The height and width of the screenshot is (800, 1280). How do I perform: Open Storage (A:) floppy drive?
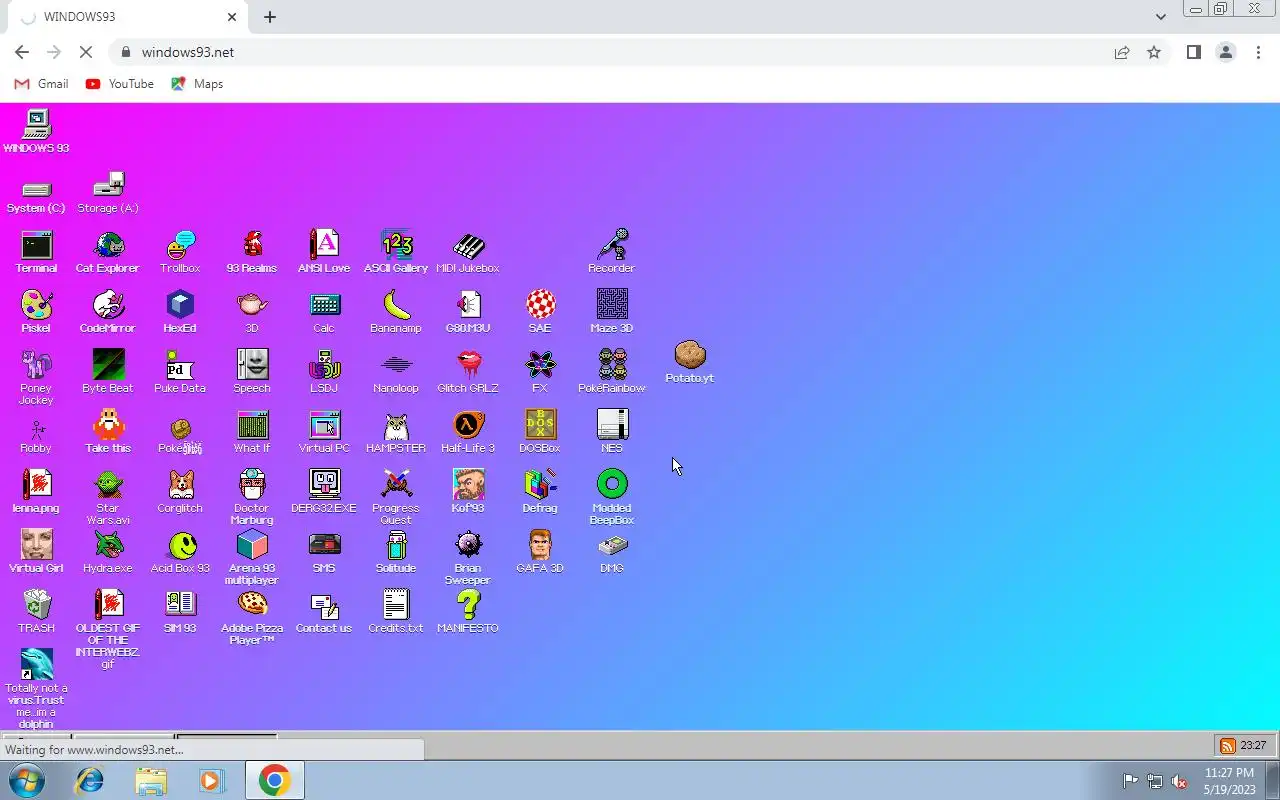[x=108, y=192]
